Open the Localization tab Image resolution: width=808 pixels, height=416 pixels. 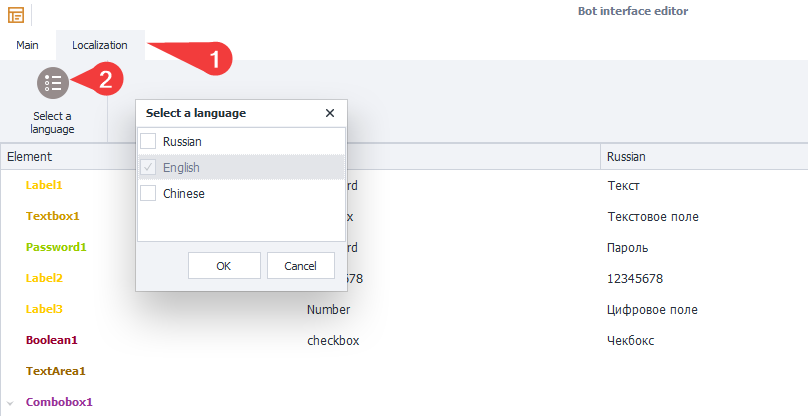click(100, 45)
